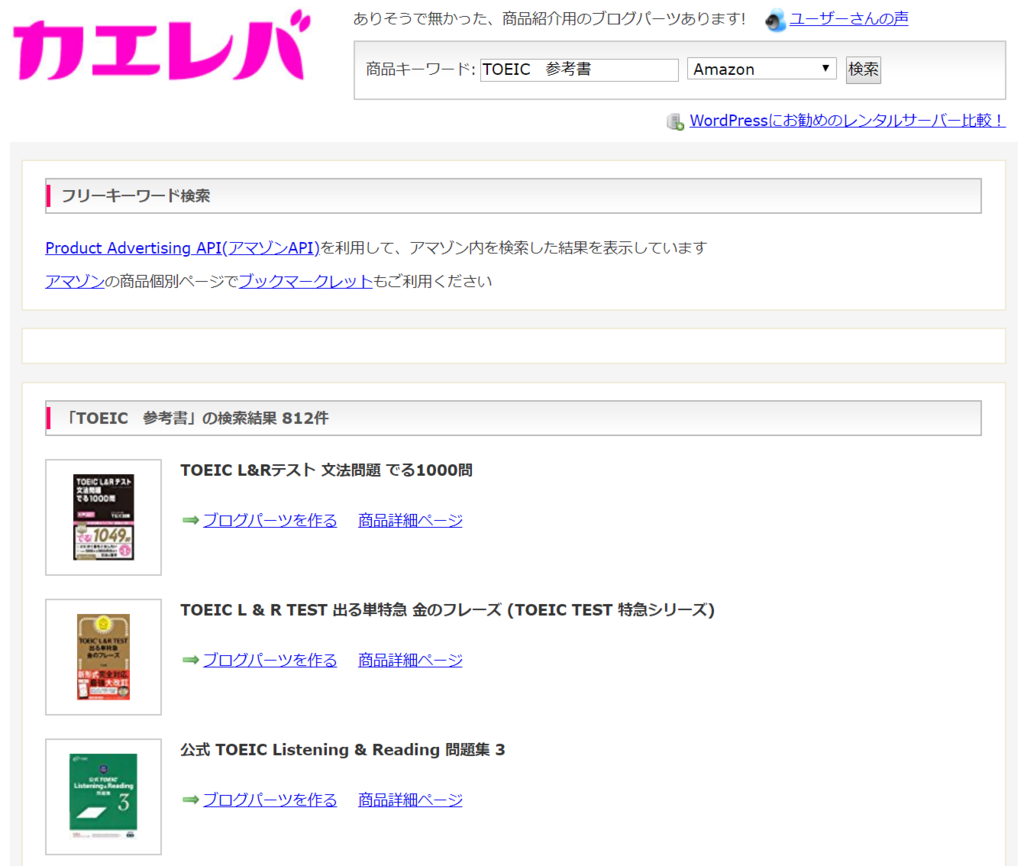Click title TOEIC L & R TEST 出る単特急
The image size is (1024, 866).
[x=447, y=610]
